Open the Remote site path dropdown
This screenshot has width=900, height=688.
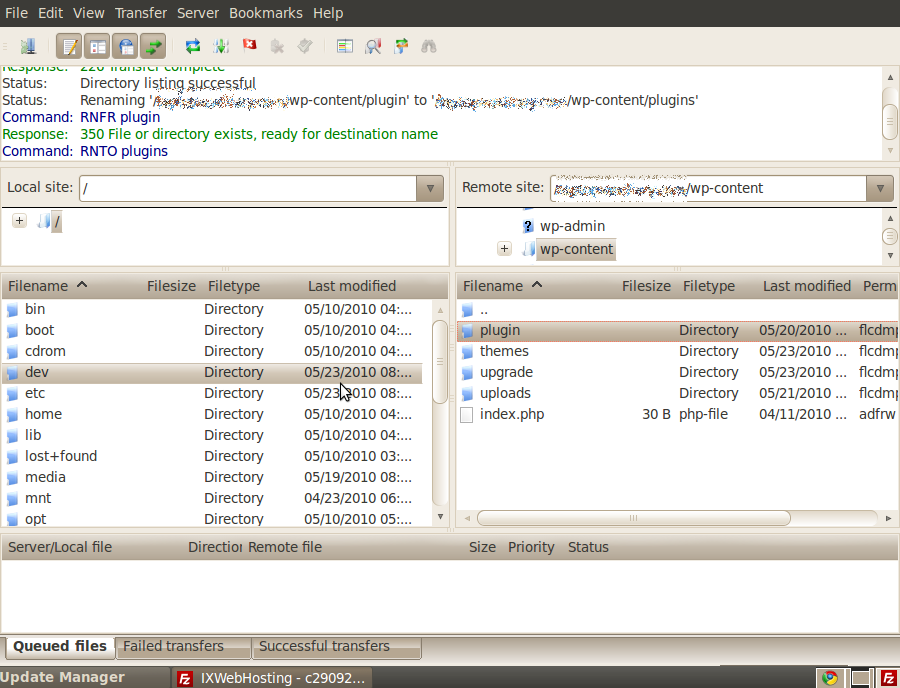click(880, 188)
